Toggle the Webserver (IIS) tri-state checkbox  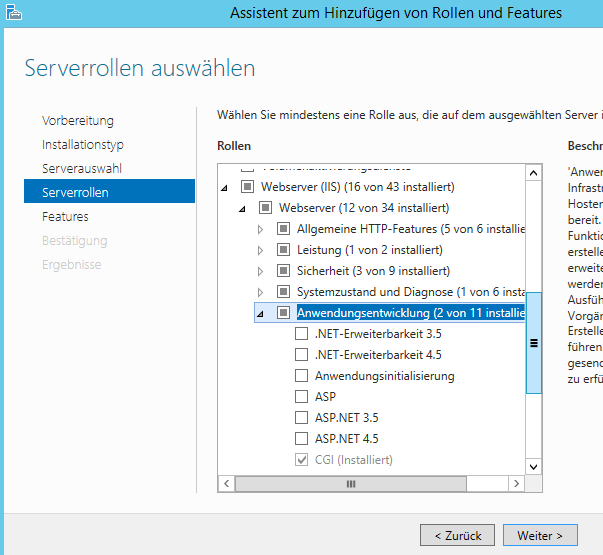point(247,187)
